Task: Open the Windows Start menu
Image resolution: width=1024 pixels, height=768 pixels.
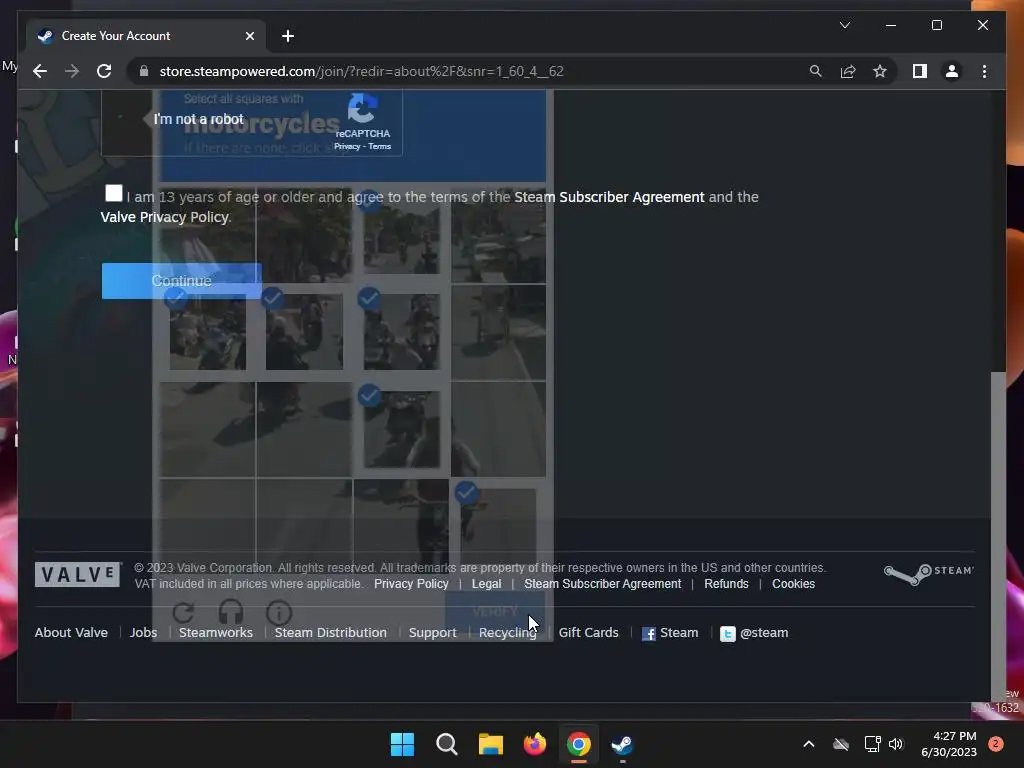Action: pos(402,744)
